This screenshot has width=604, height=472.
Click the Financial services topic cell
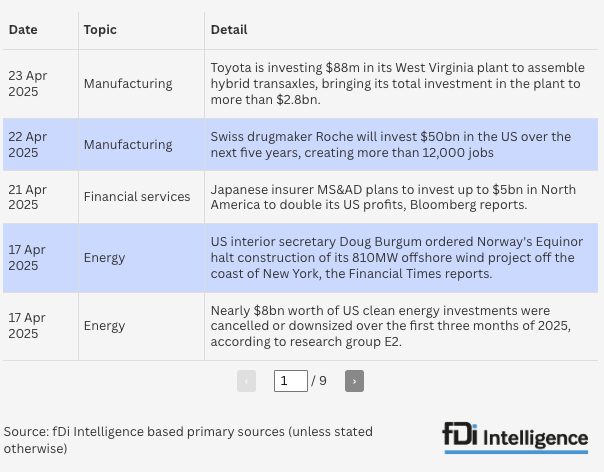point(137,197)
